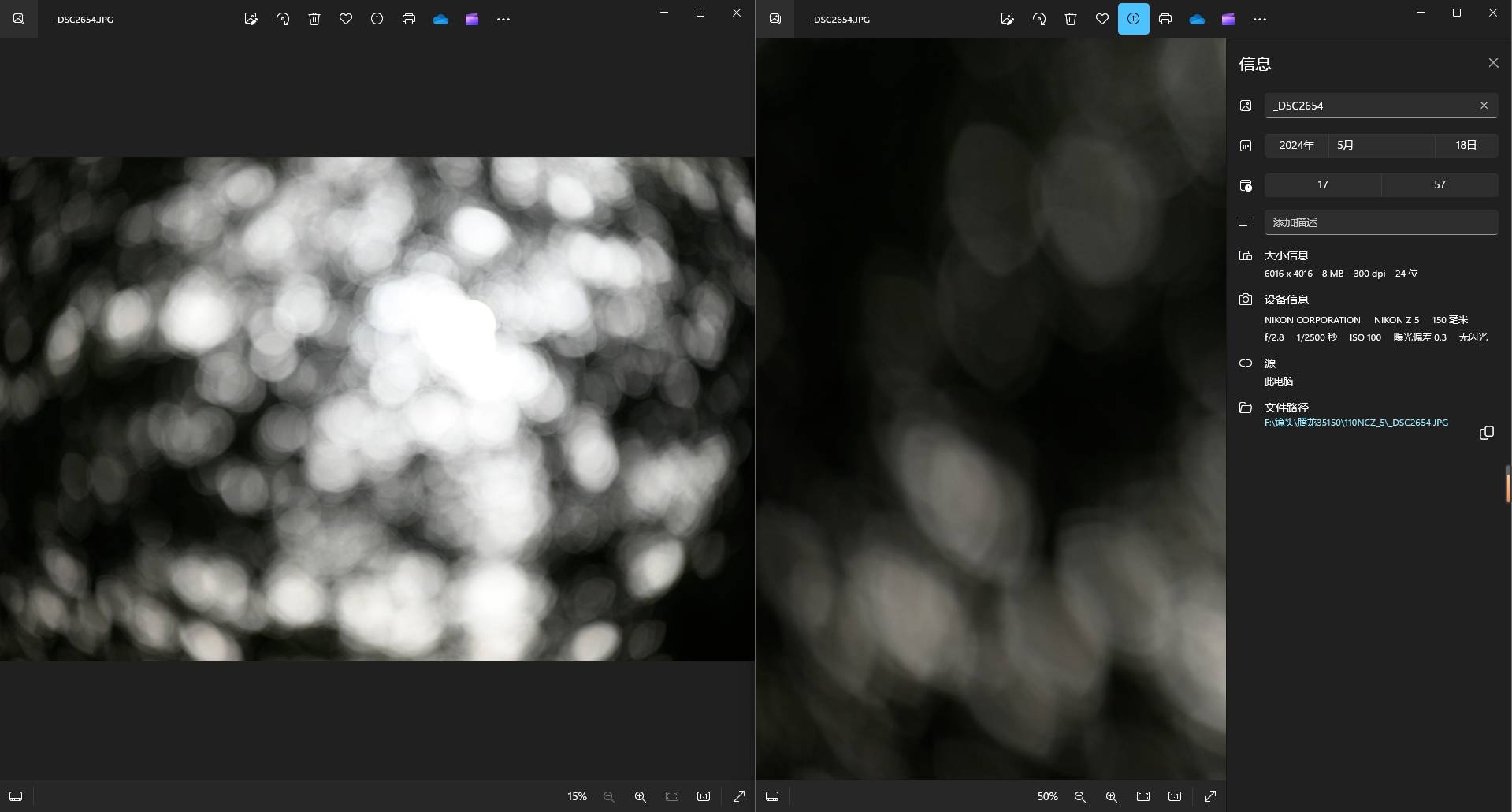This screenshot has width=1512, height=812.
Task: Click the OneDrive cloud icon in left window
Action: 440,19
